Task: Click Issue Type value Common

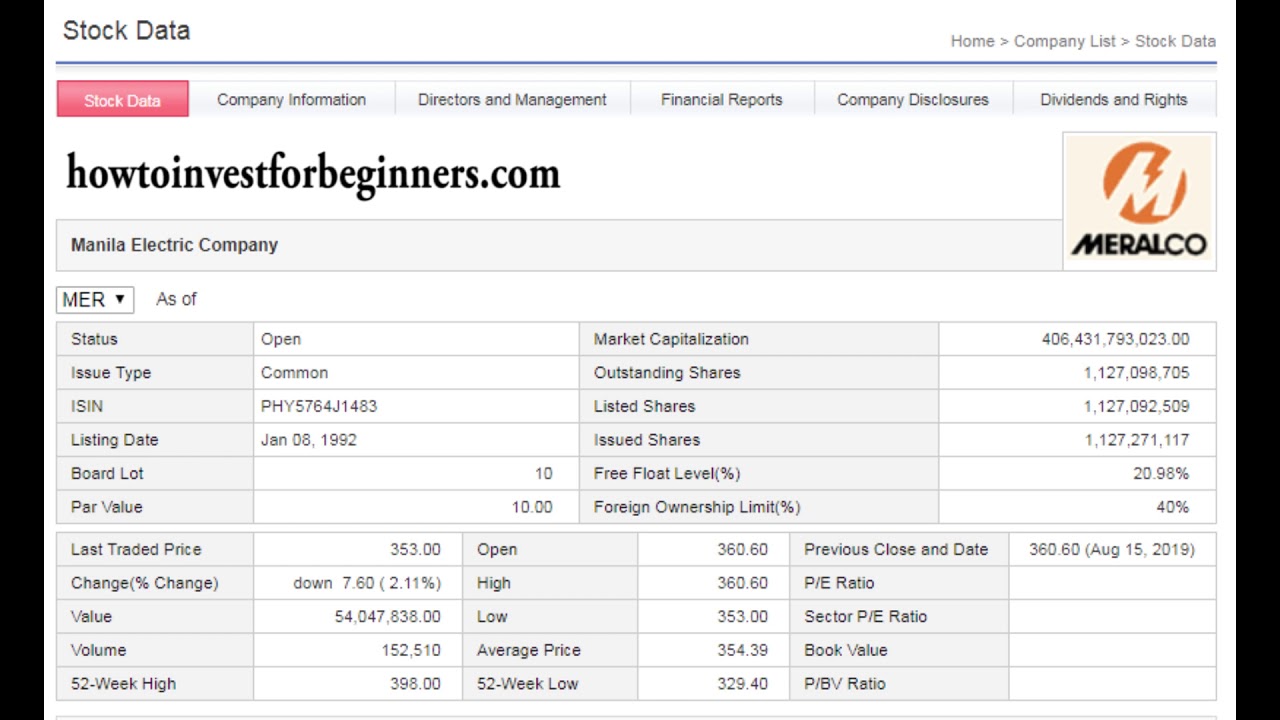Action: [294, 373]
